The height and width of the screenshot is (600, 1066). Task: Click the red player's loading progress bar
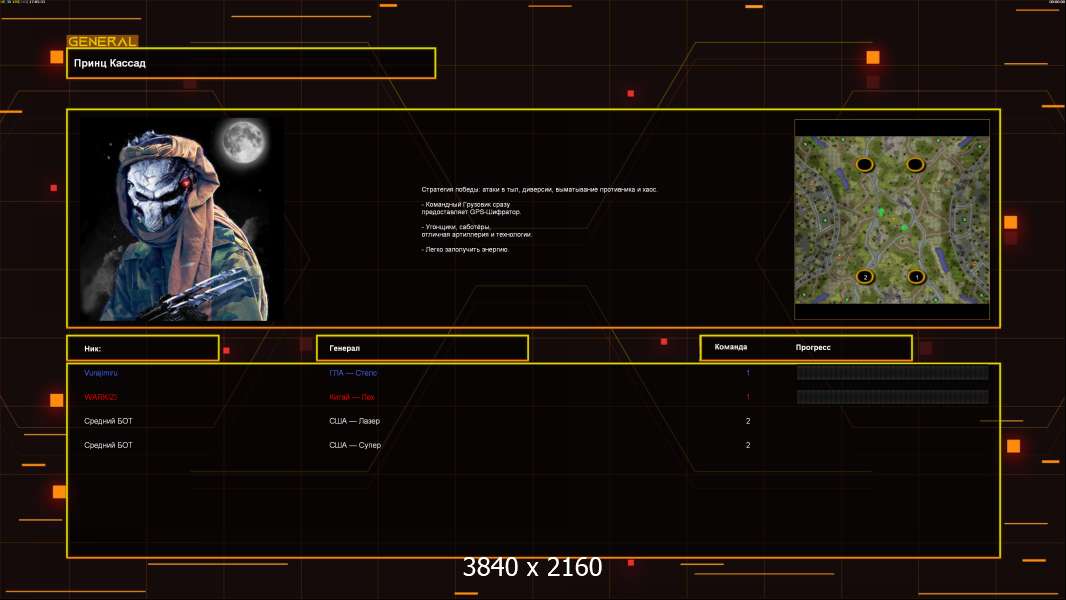click(893, 397)
